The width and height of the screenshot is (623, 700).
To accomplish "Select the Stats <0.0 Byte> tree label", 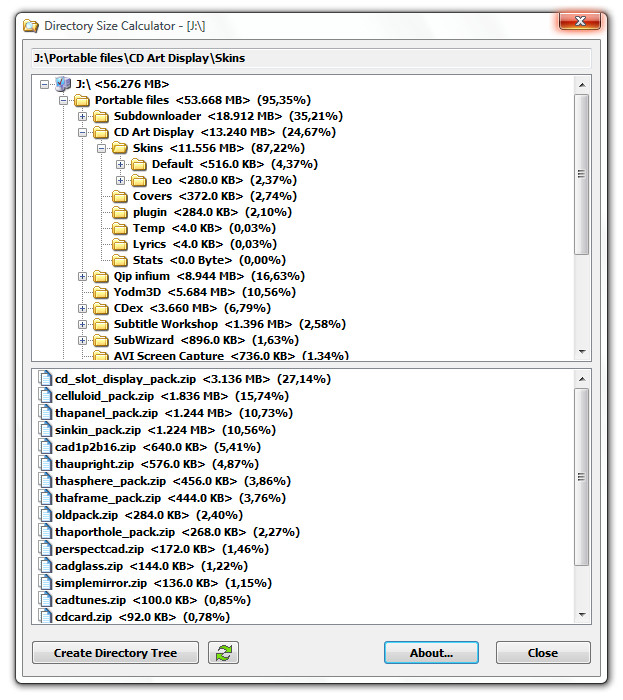I will [x=209, y=260].
